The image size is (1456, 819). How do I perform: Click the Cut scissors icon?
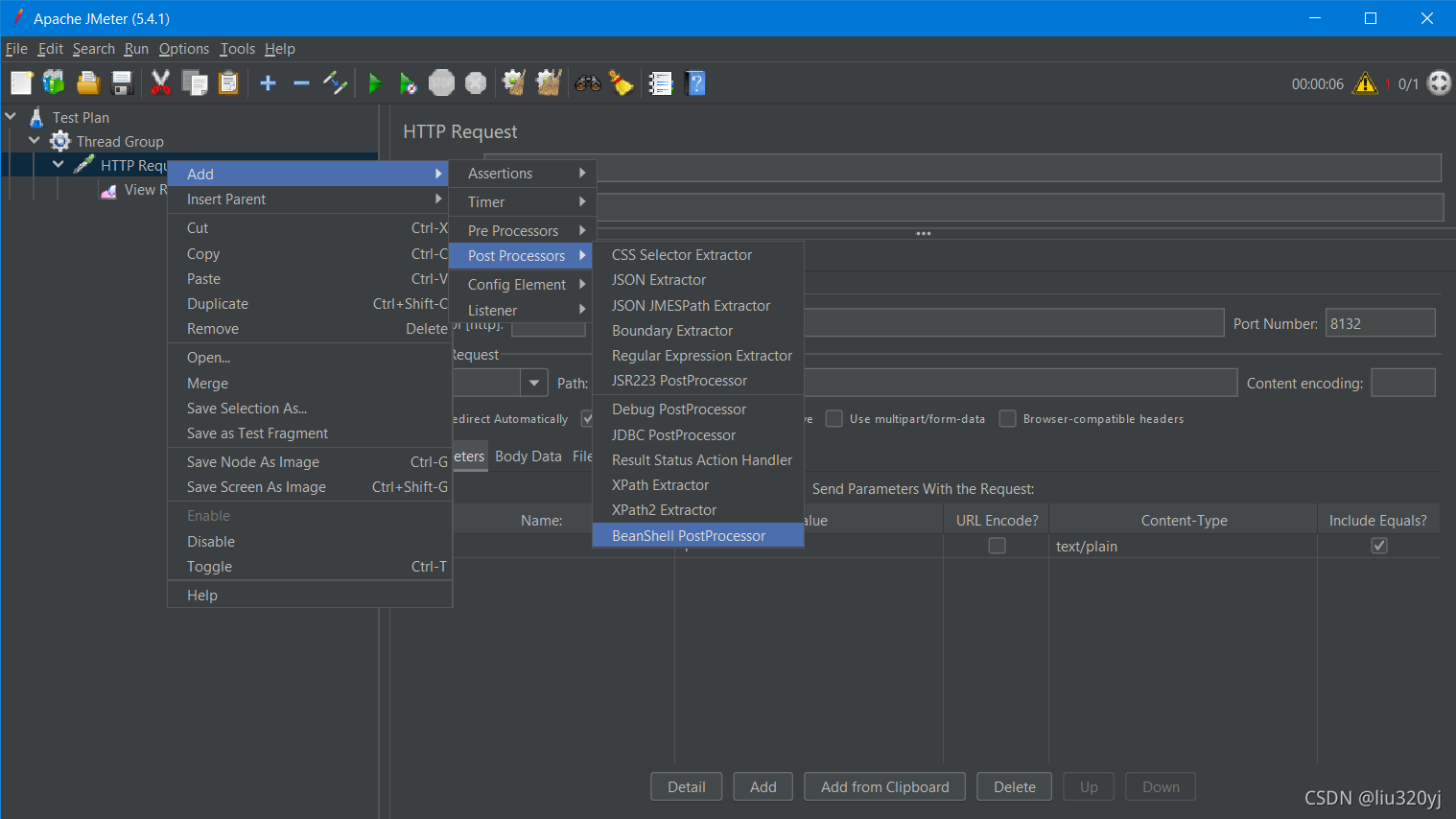[160, 83]
